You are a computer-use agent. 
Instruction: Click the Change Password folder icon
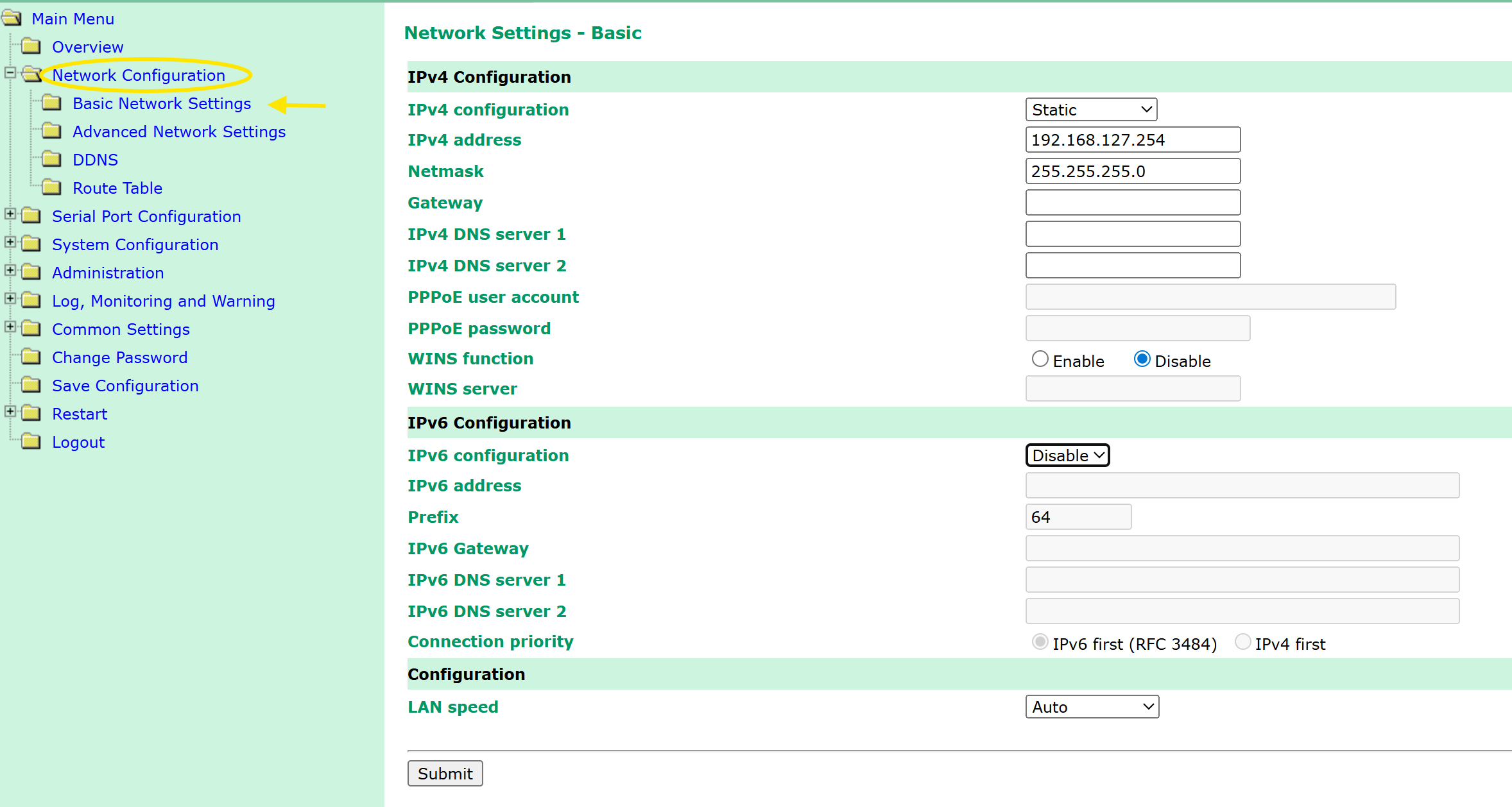pos(31,357)
